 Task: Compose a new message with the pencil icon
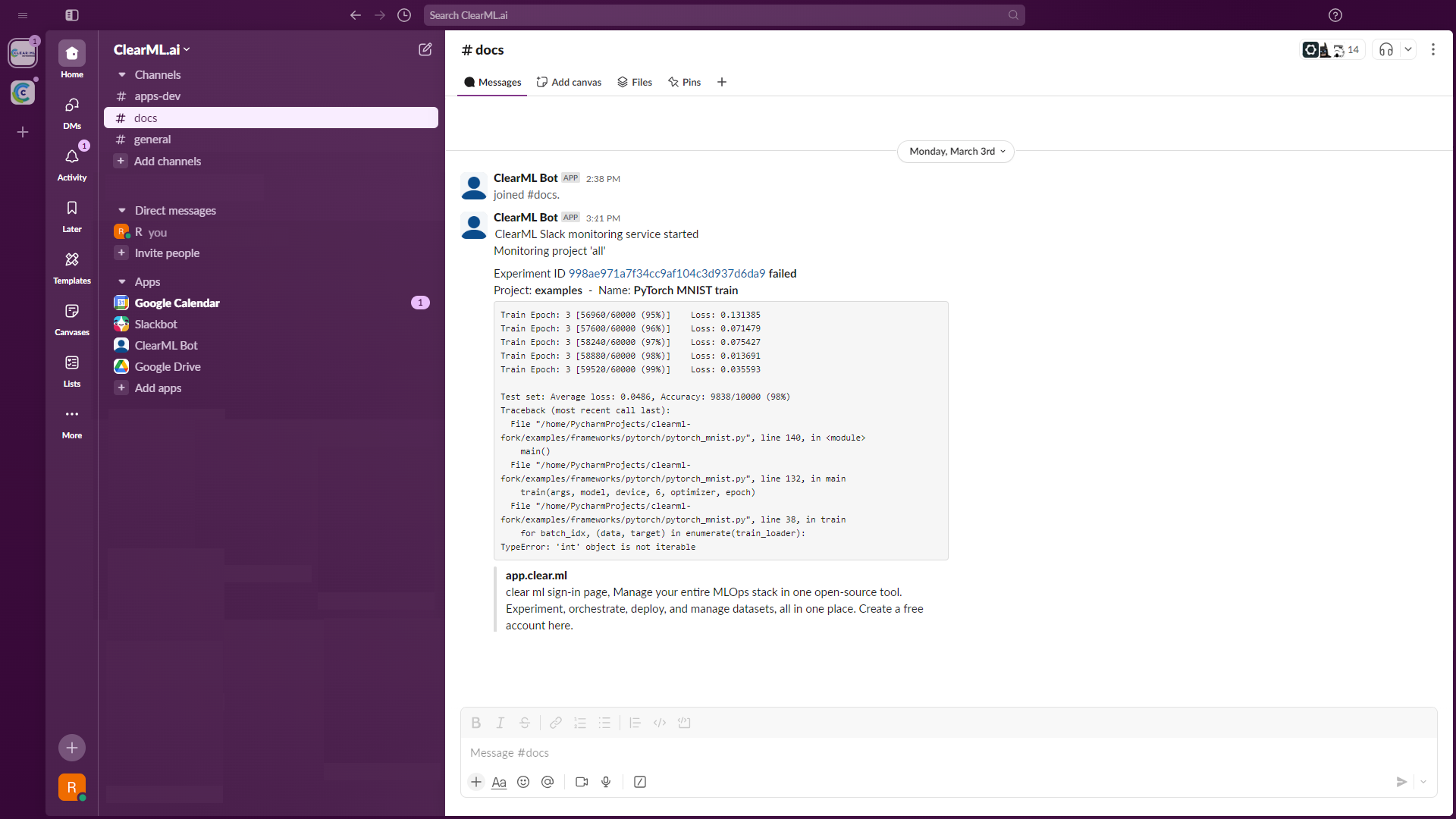pyautogui.click(x=425, y=49)
